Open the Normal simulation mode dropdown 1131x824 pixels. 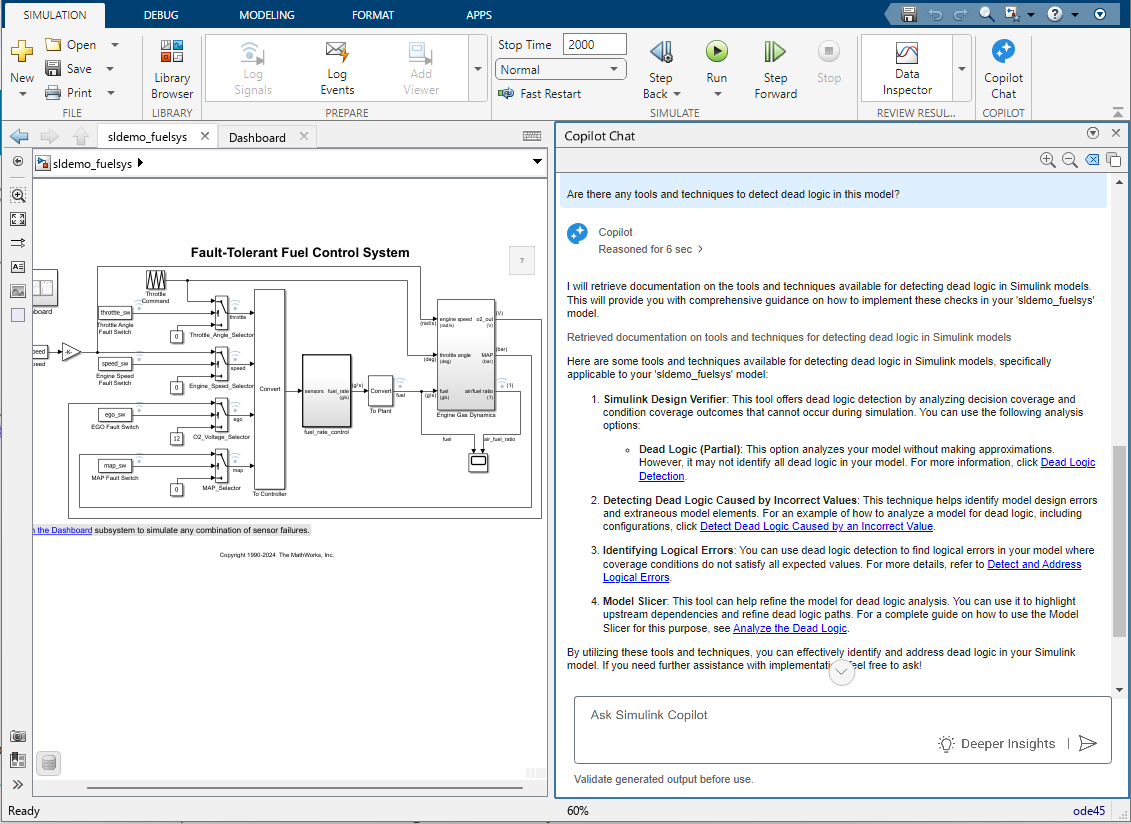(614, 68)
